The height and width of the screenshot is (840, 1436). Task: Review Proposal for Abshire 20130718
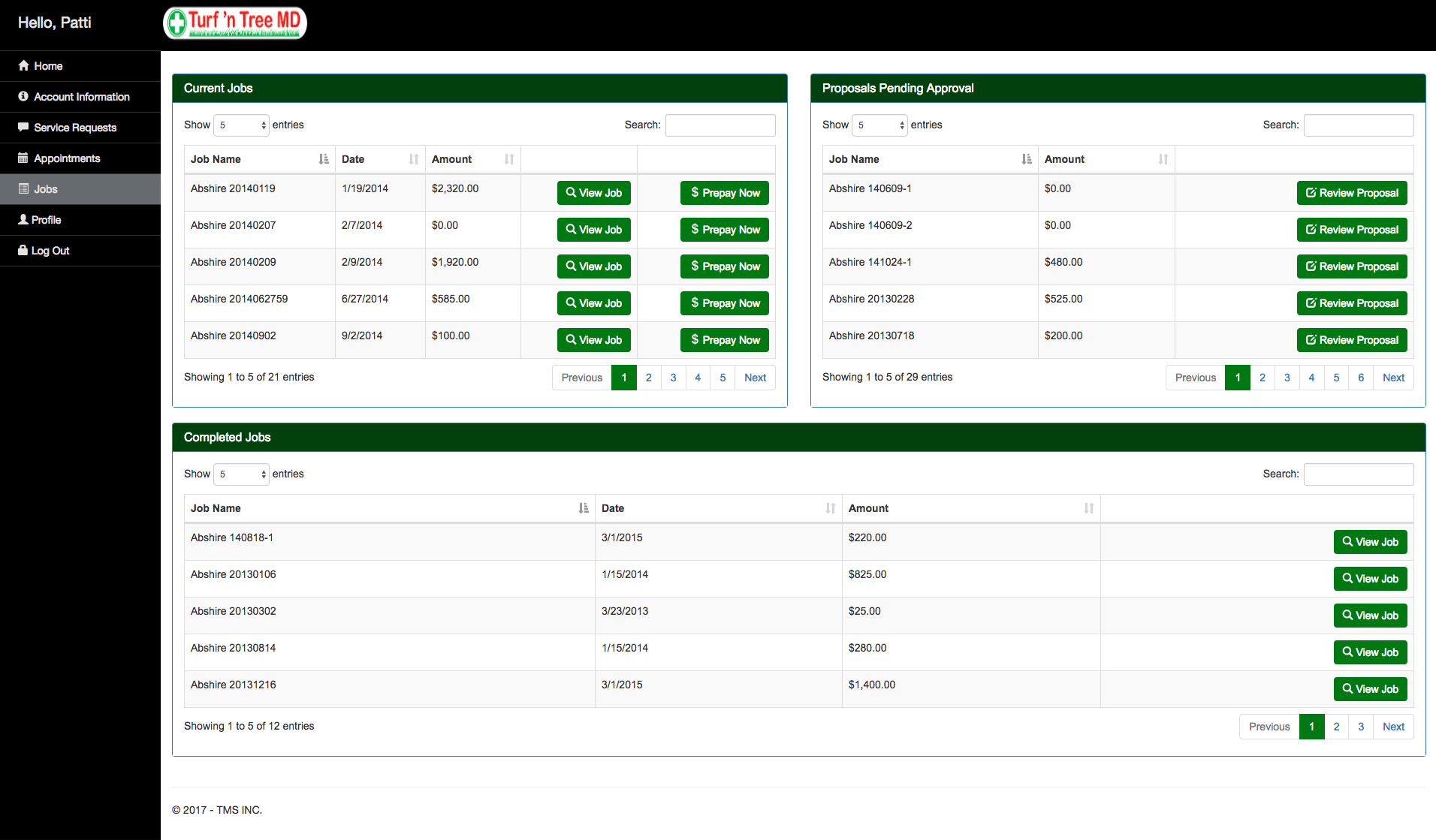(1352, 340)
